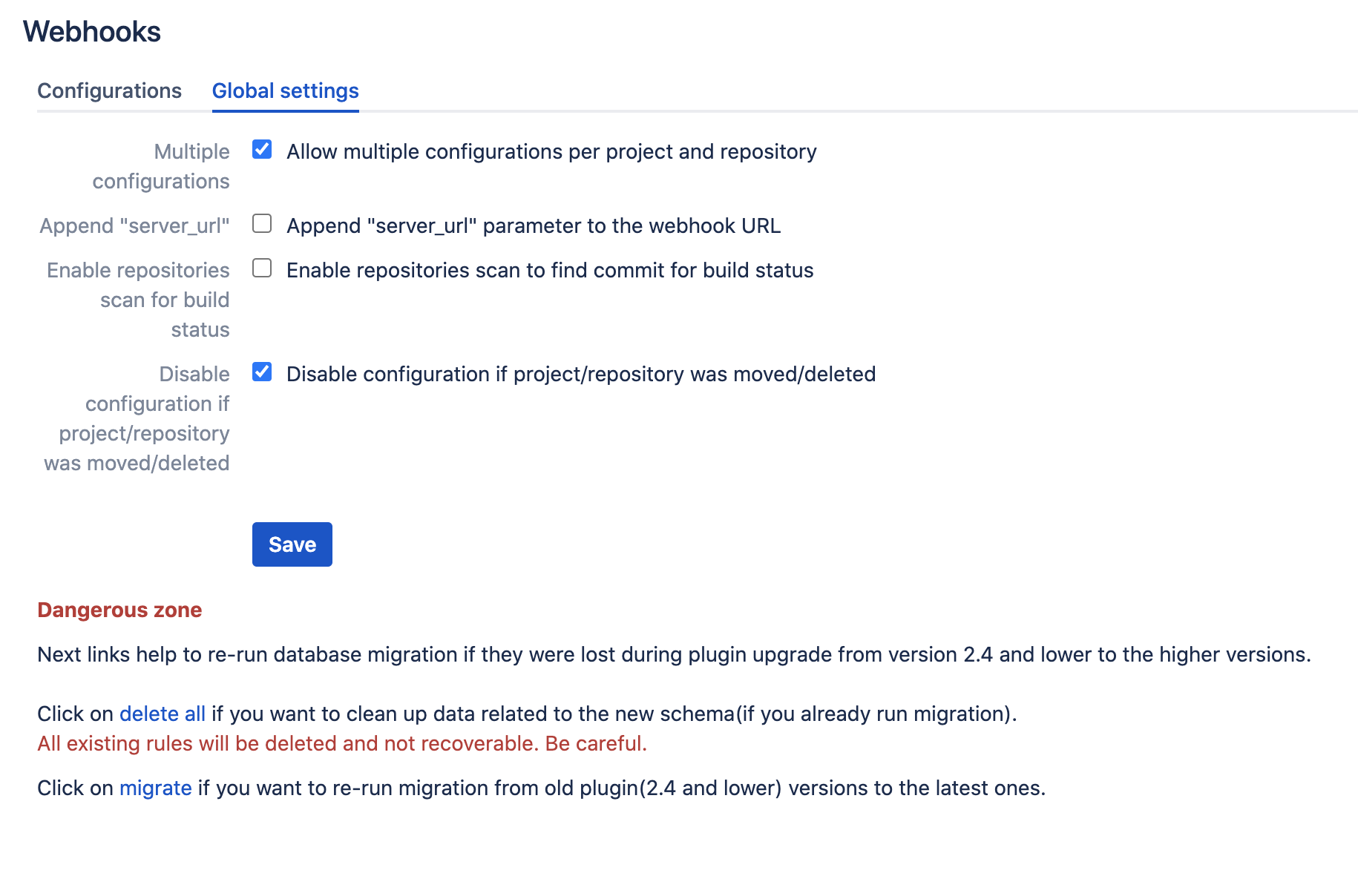1358x896 pixels.
Task: Select the Global settings tab
Action: (x=285, y=90)
